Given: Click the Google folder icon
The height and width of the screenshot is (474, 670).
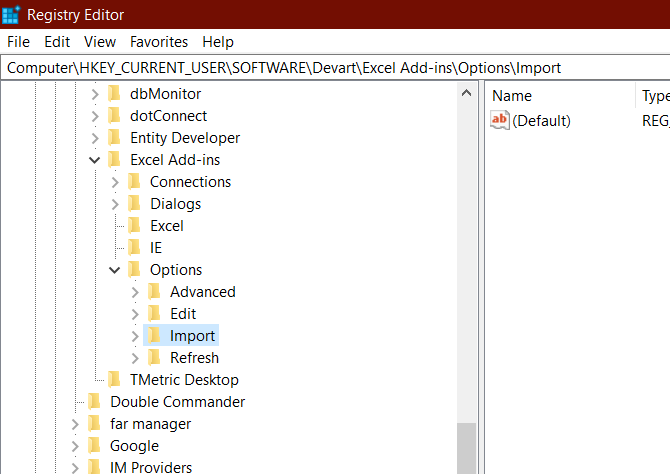Looking at the screenshot, I should coord(94,446).
